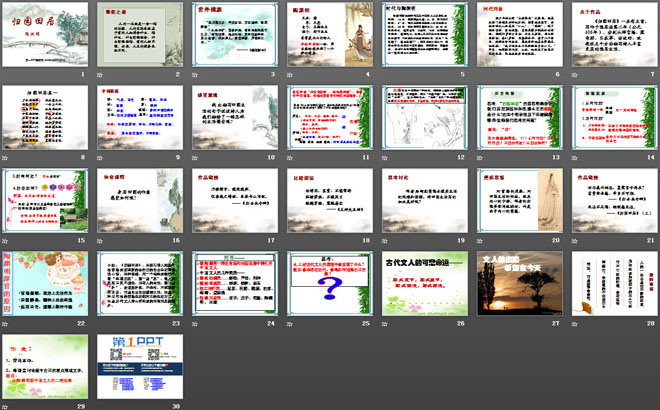The image size is (660, 410).
Task: Select slide 22 with the cartoon strawberry girl
Action: click(x=45, y=283)
